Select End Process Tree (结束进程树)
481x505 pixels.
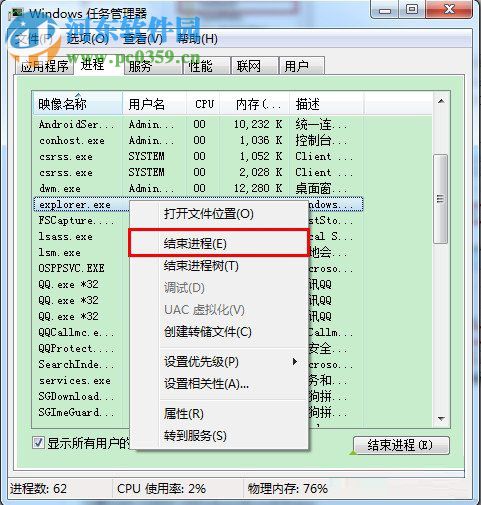pos(218,266)
